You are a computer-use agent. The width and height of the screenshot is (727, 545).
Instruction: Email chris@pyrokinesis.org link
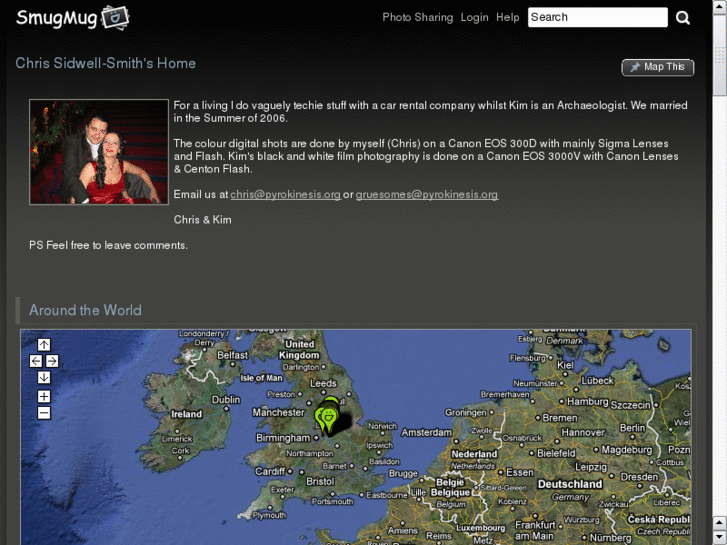pos(286,194)
